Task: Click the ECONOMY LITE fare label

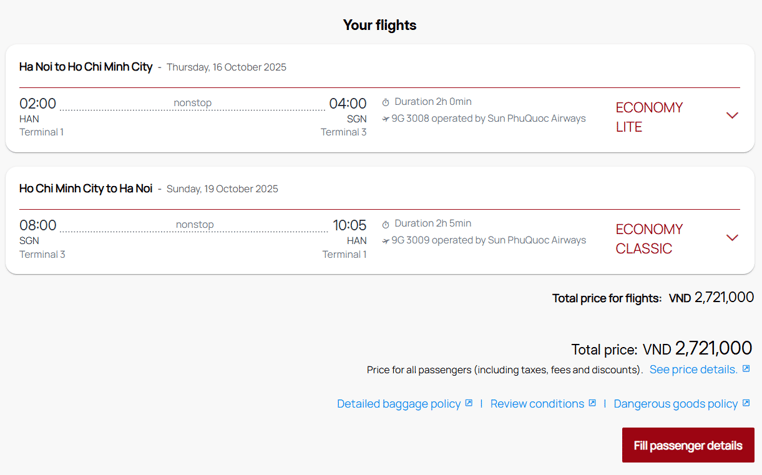Action: click(x=649, y=117)
